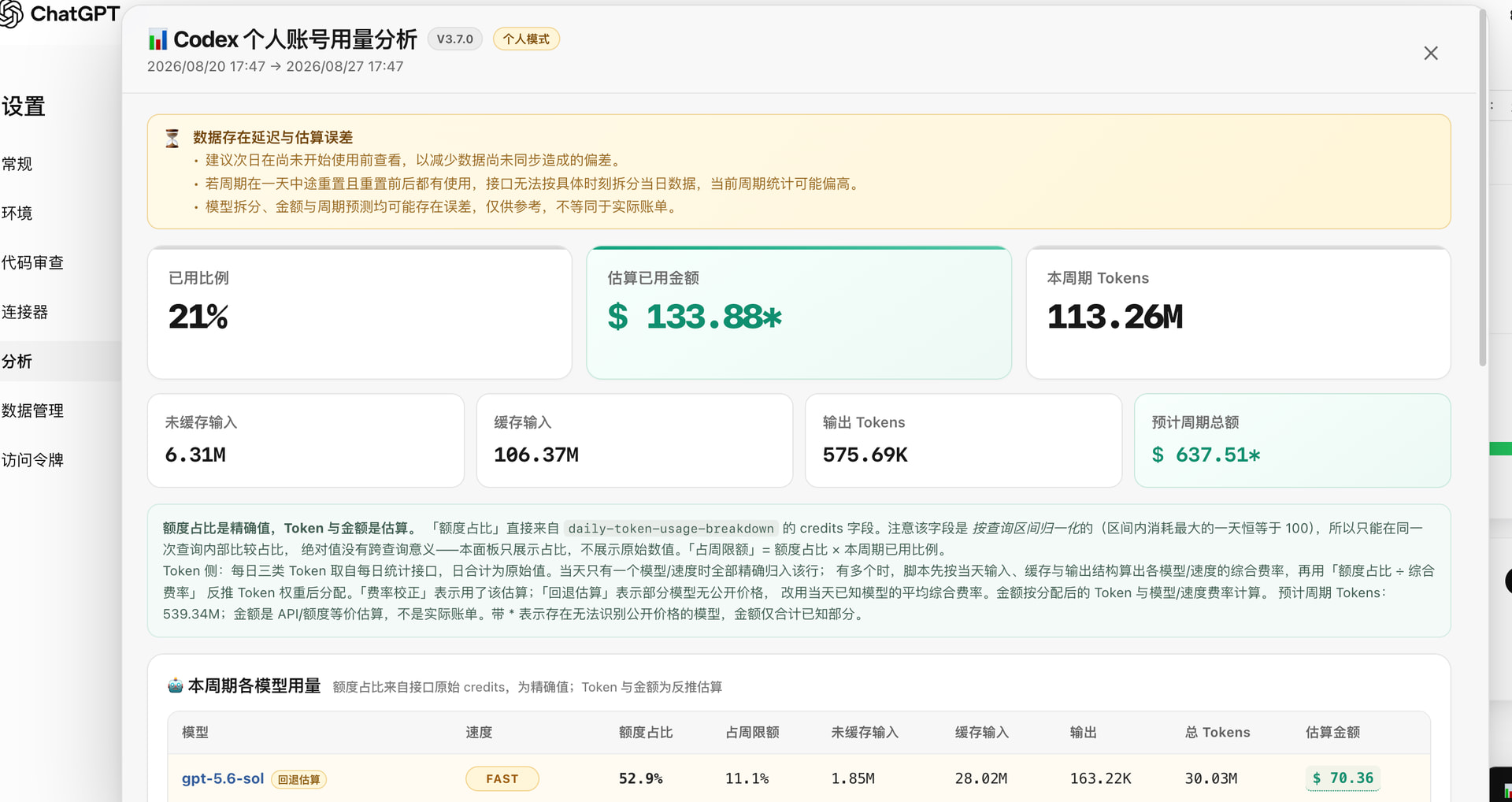Screen dimensions: 1512x802
Task: Click the 未缓存输入 table column header
Action: 865,732
